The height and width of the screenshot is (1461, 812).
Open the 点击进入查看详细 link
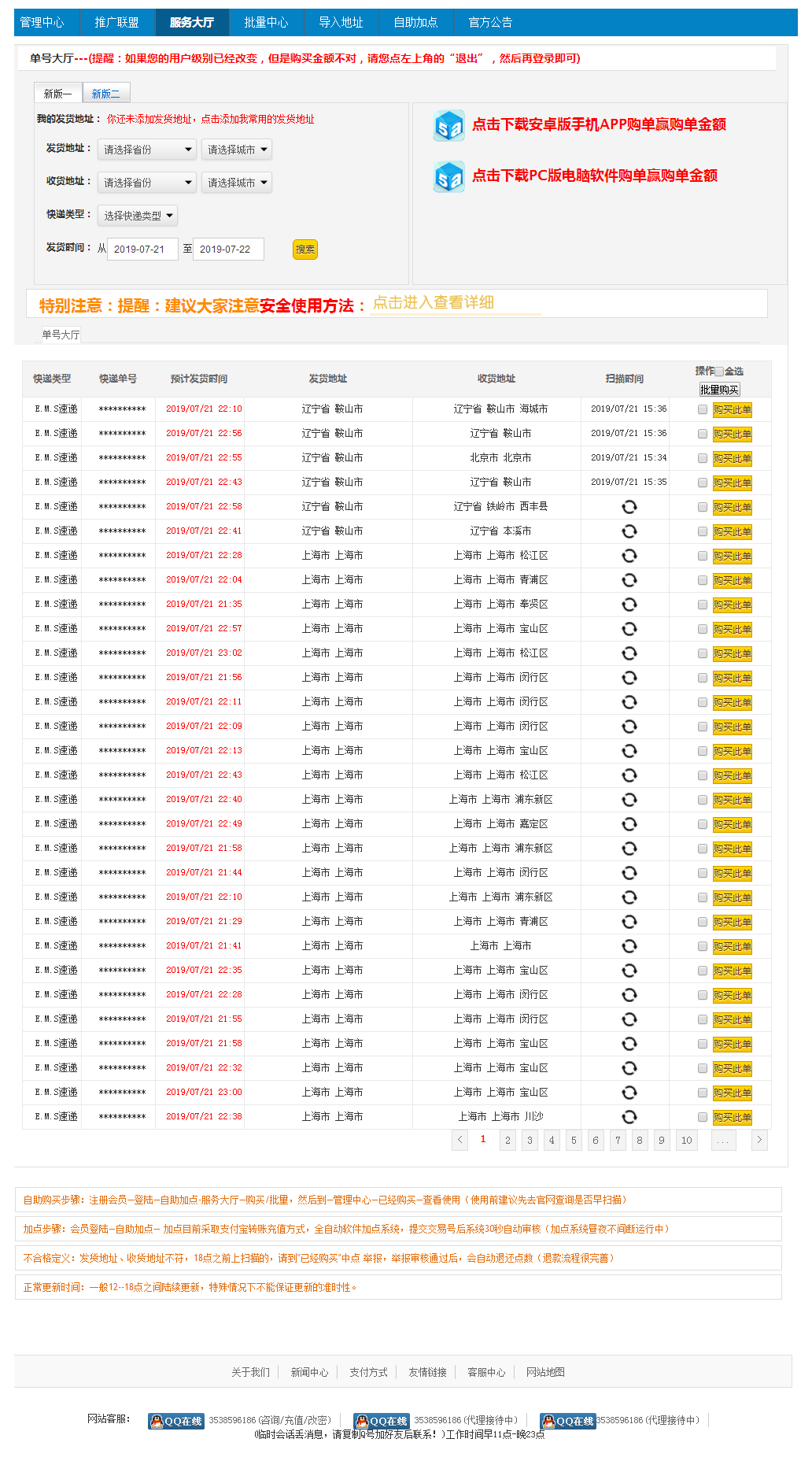[434, 303]
